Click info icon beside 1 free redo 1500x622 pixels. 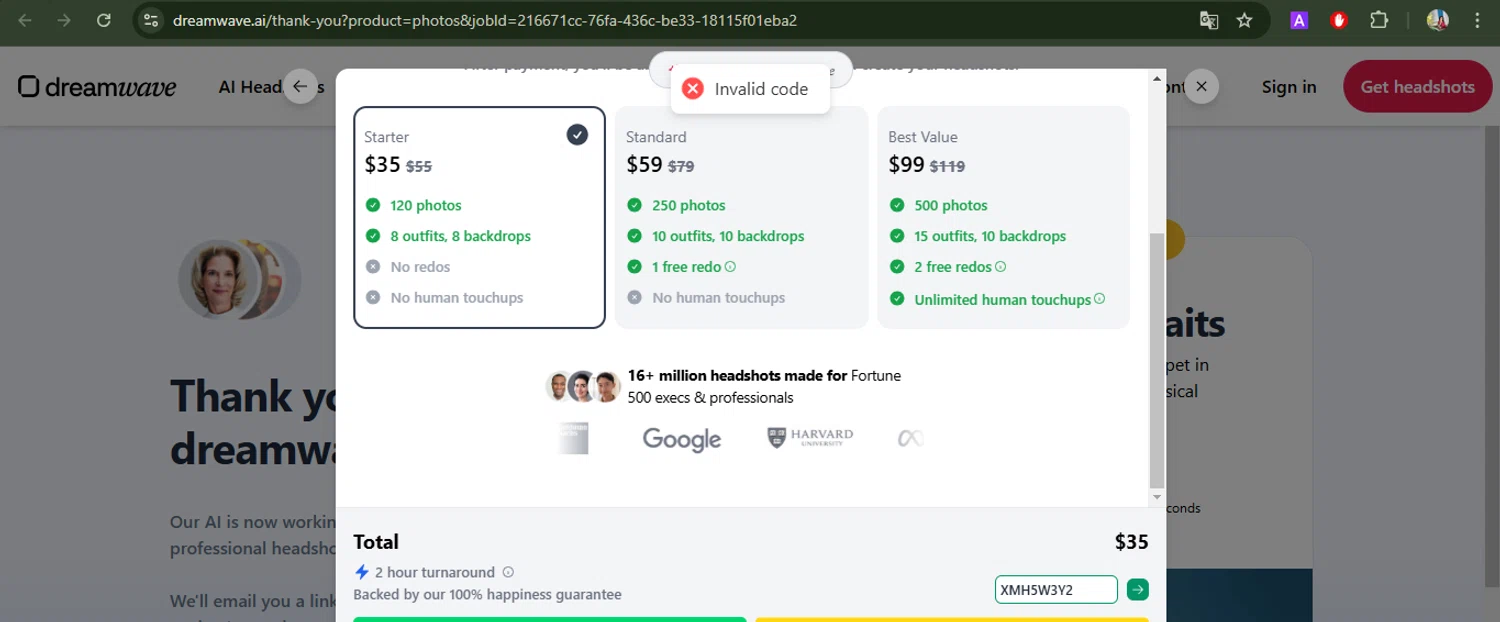point(730,267)
